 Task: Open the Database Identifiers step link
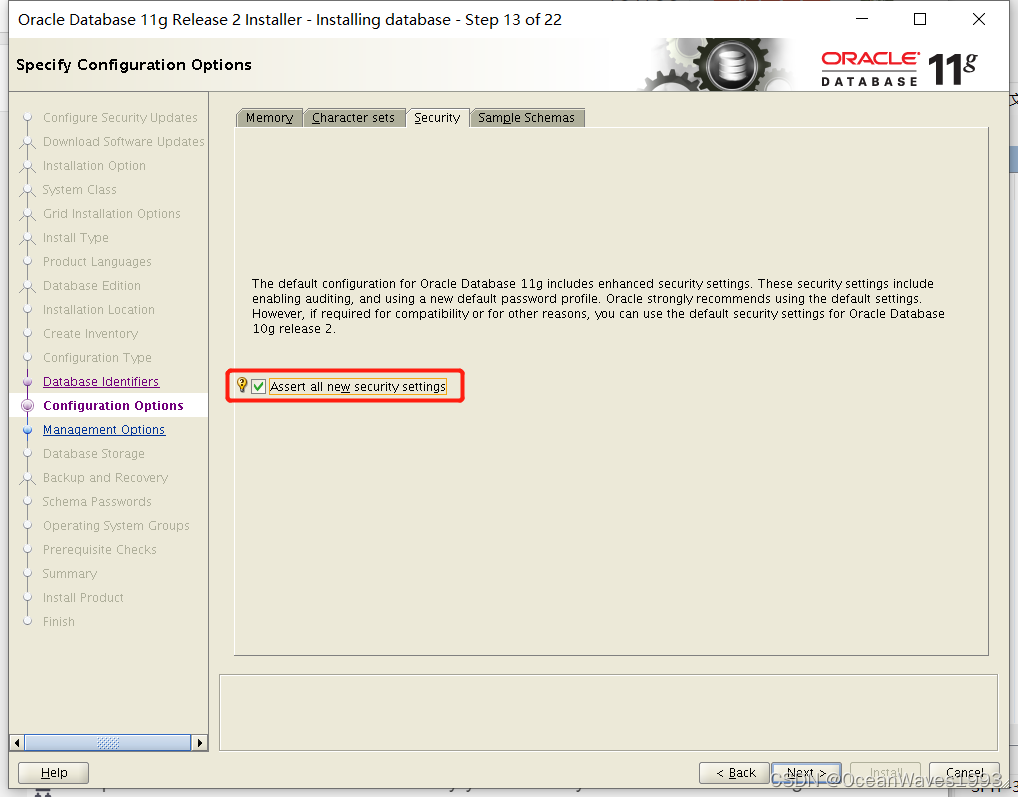(101, 382)
